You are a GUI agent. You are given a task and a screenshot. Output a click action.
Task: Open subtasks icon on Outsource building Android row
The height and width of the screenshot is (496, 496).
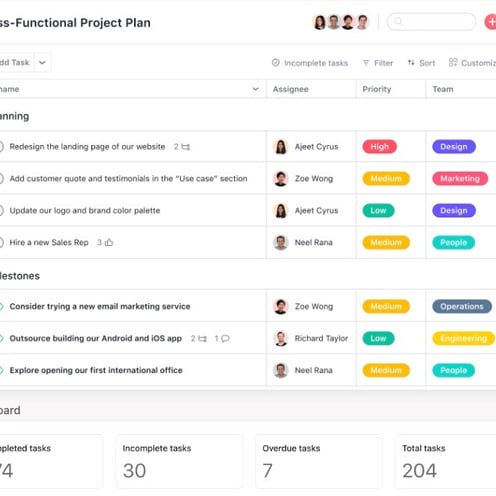[202, 339]
